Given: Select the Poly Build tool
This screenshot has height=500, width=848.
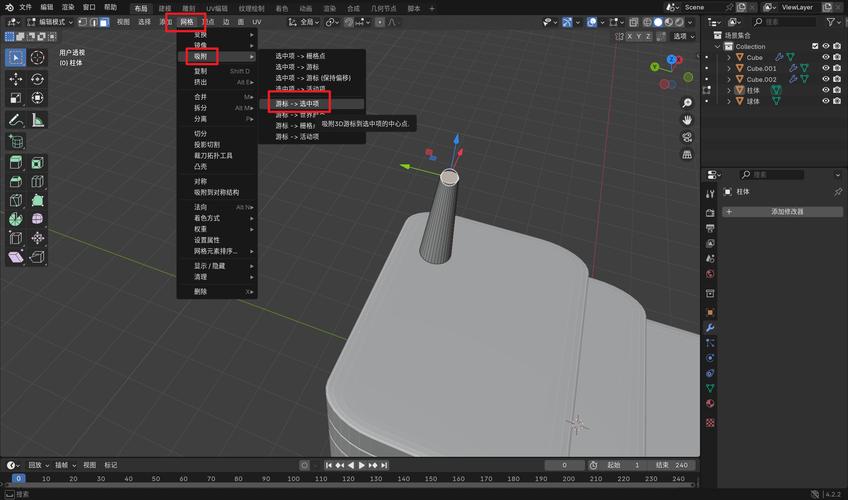Looking at the screenshot, I should [37, 201].
